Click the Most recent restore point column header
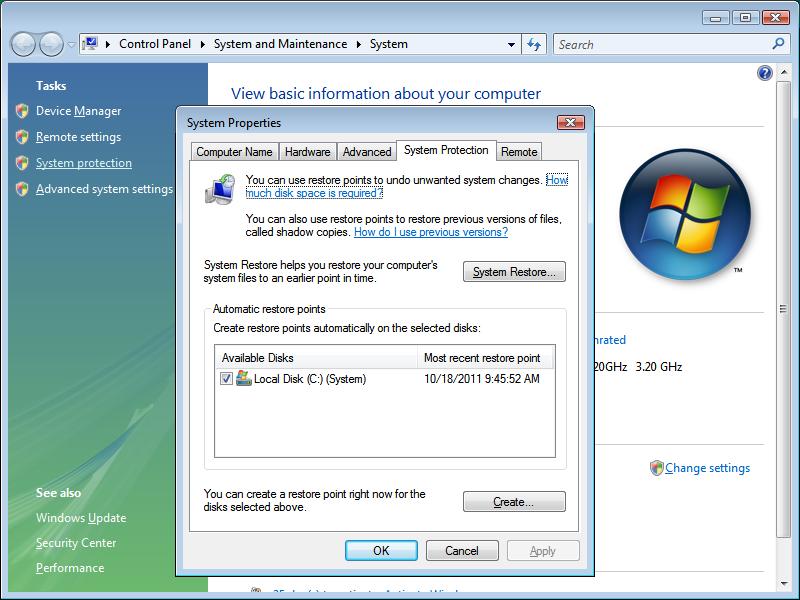800x600 pixels. click(484, 358)
